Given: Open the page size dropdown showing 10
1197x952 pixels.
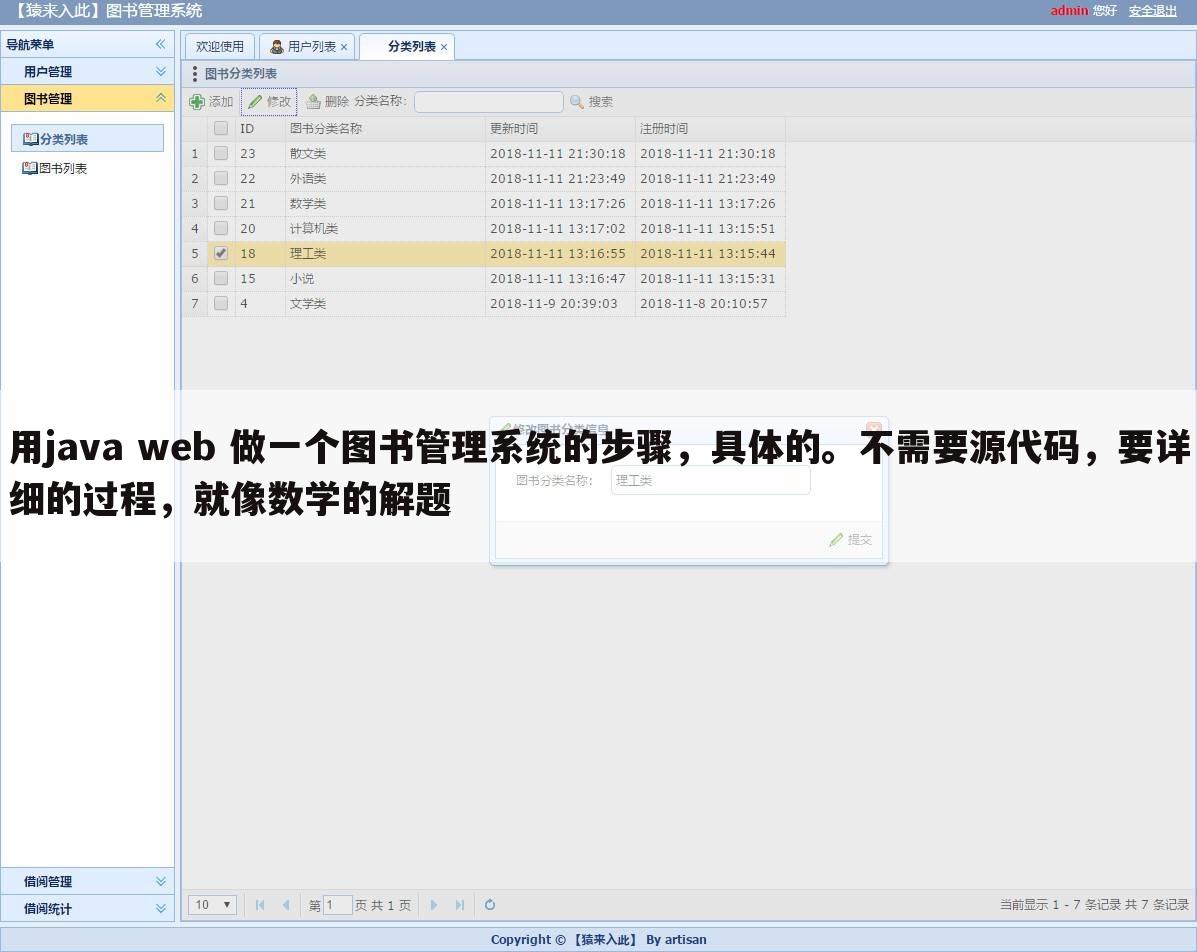Looking at the screenshot, I should (211, 904).
